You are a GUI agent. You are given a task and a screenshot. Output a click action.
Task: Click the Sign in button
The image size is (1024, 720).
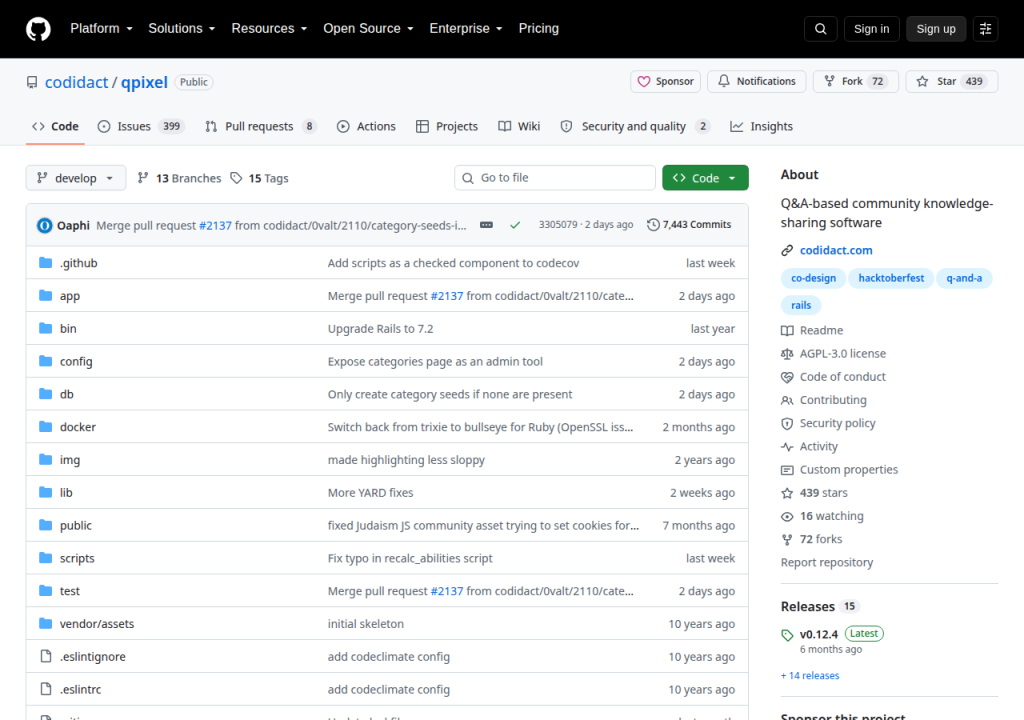pos(871,29)
